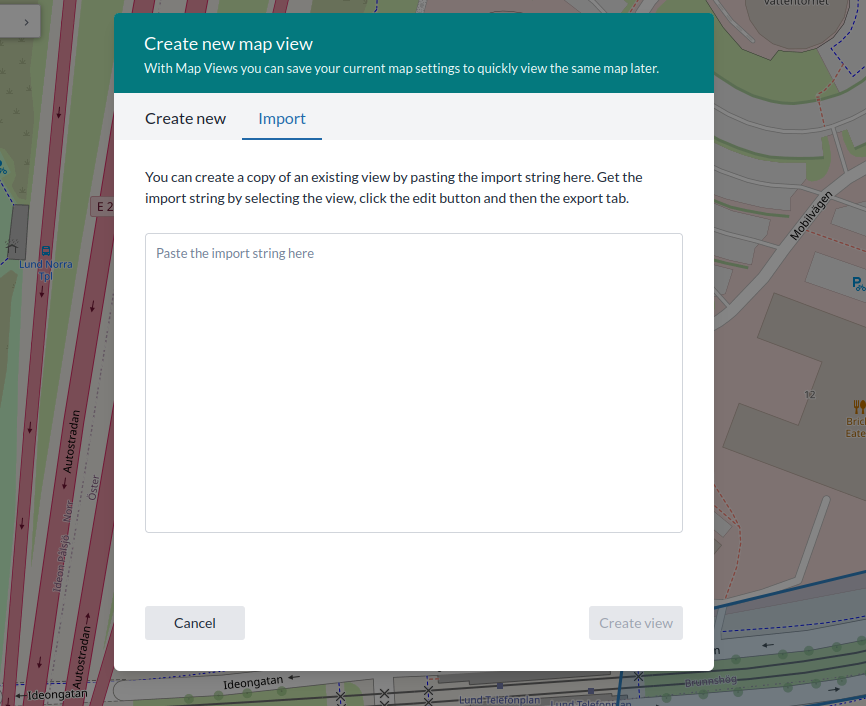
Task: Click the parking P icon on map
Action: pyautogui.click(x=858, y=284)
